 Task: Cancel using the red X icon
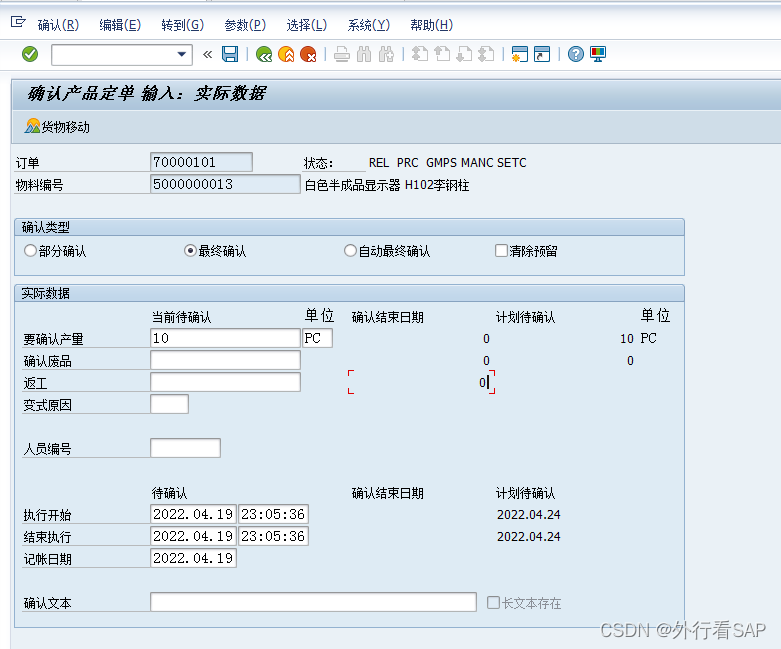pos(308,54)
